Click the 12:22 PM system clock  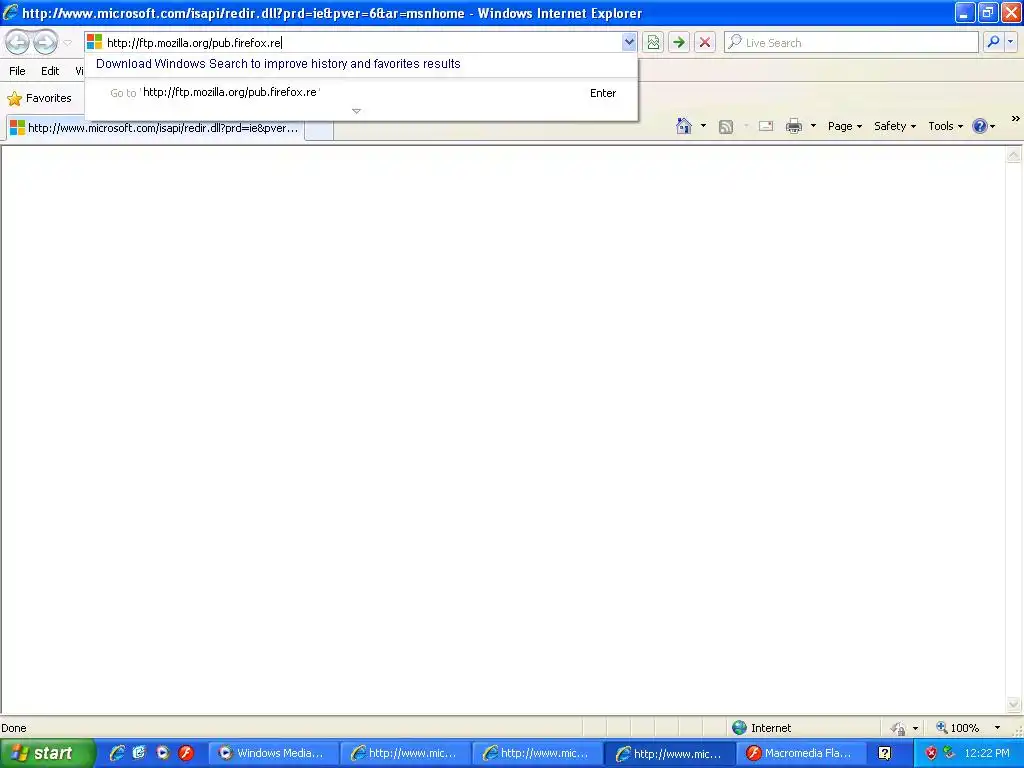pos(987,753)
